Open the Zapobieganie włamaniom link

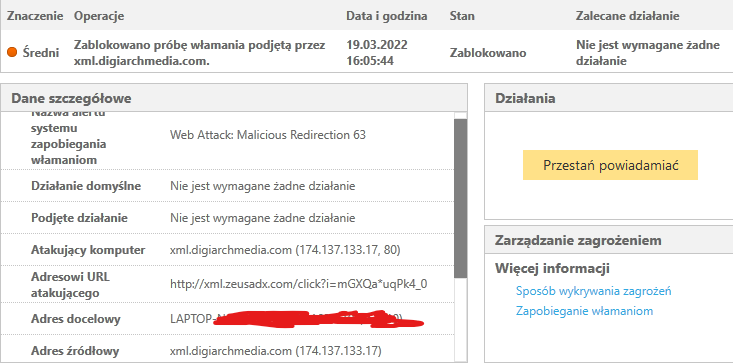point(584,311)
